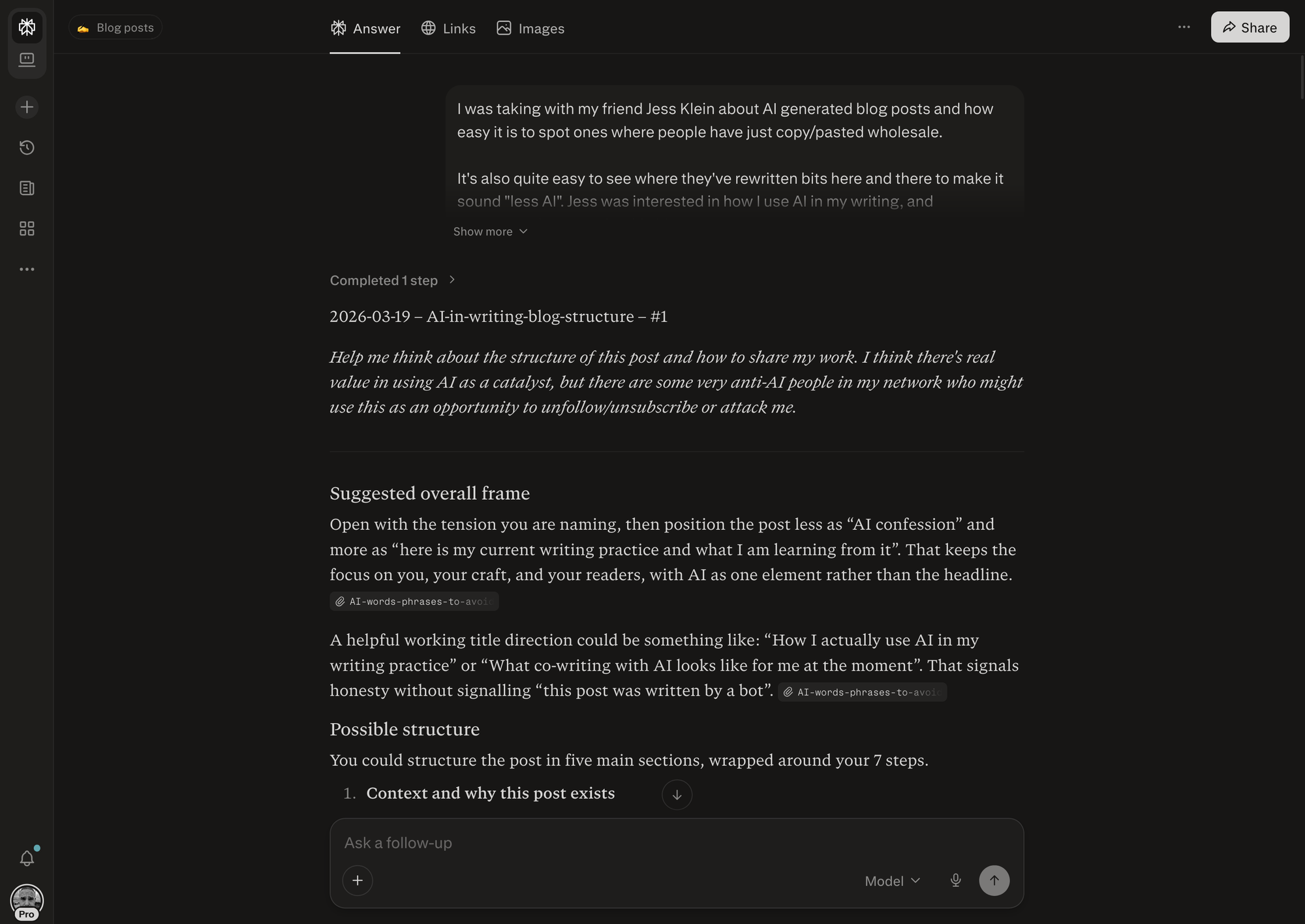Switch to the Links tab
Viewport: 1305px width, 924px height.
[x=448, y=28]
